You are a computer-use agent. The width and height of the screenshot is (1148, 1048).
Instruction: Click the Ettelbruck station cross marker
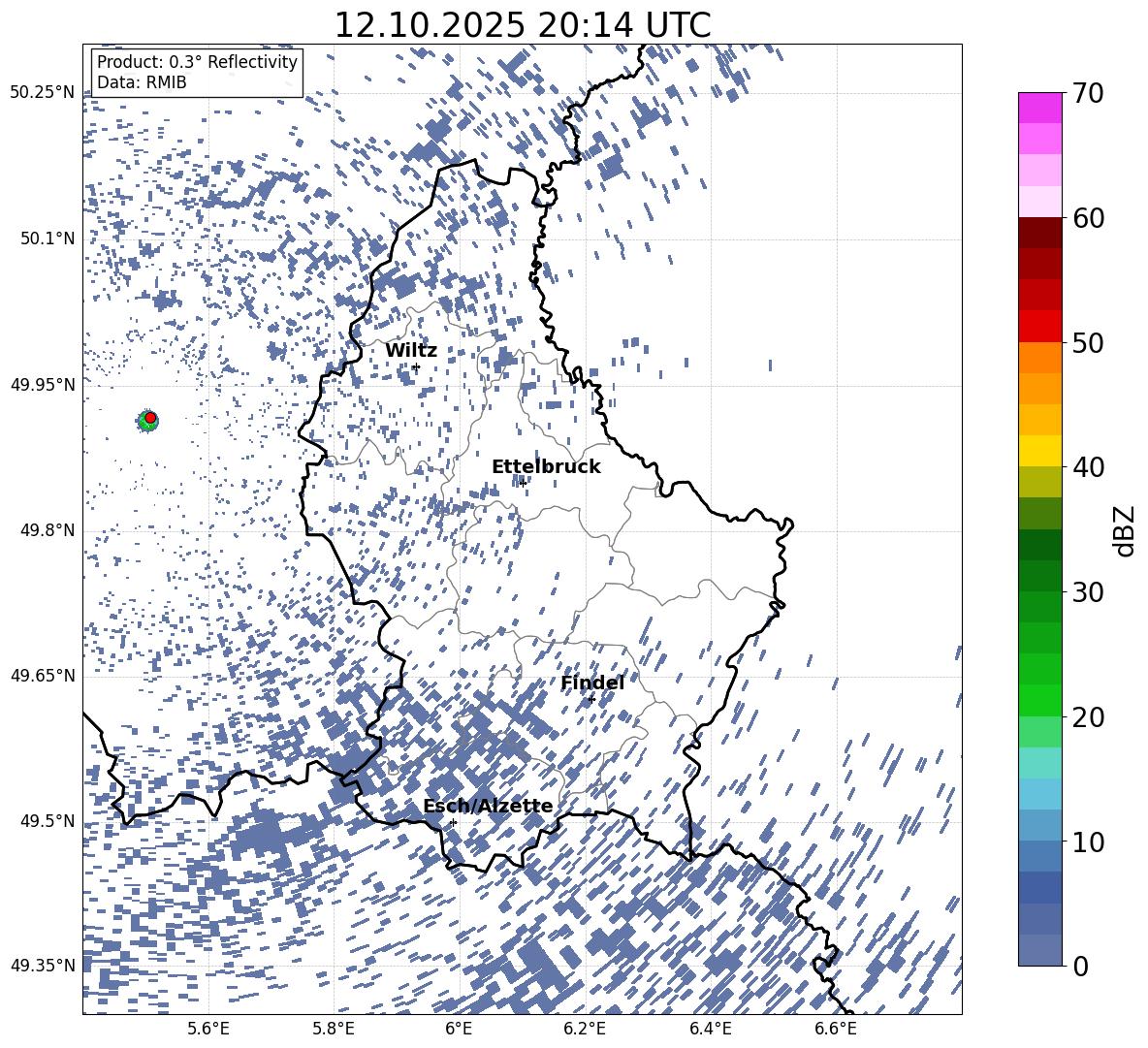pyautogui.click(x=523, y=483)
